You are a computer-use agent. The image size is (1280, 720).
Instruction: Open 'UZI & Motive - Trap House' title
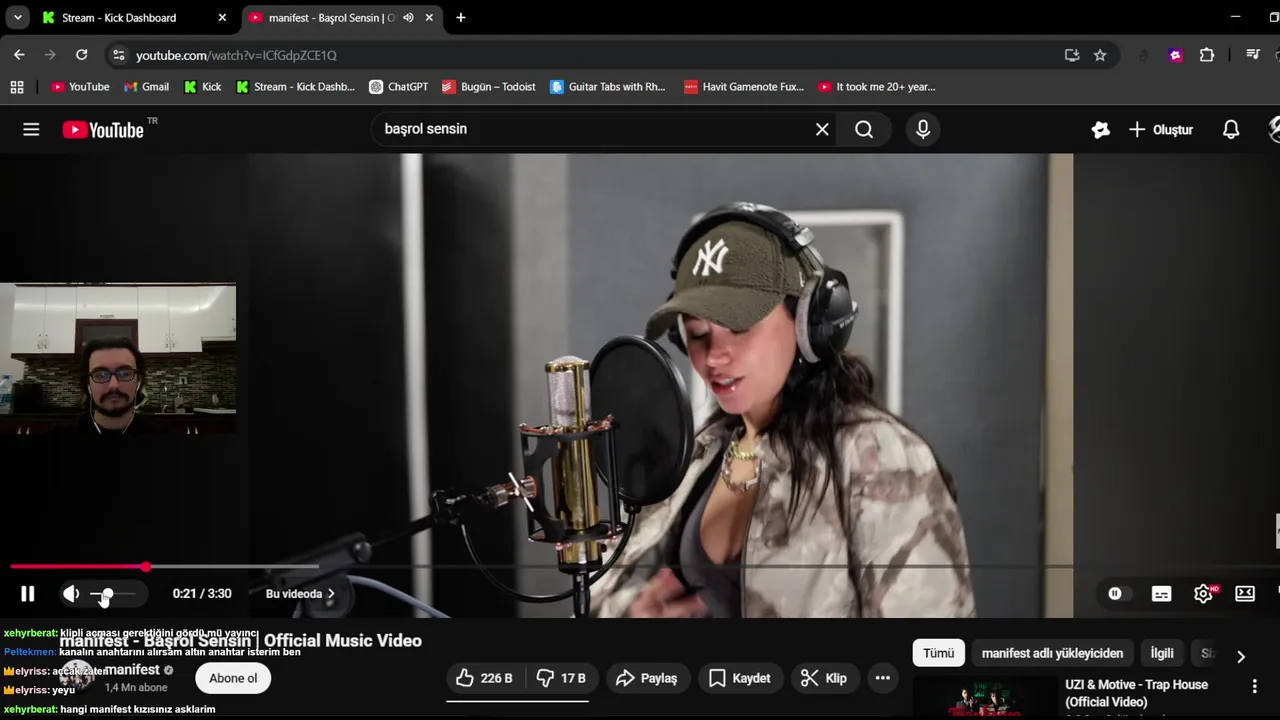coord(1136,693)
